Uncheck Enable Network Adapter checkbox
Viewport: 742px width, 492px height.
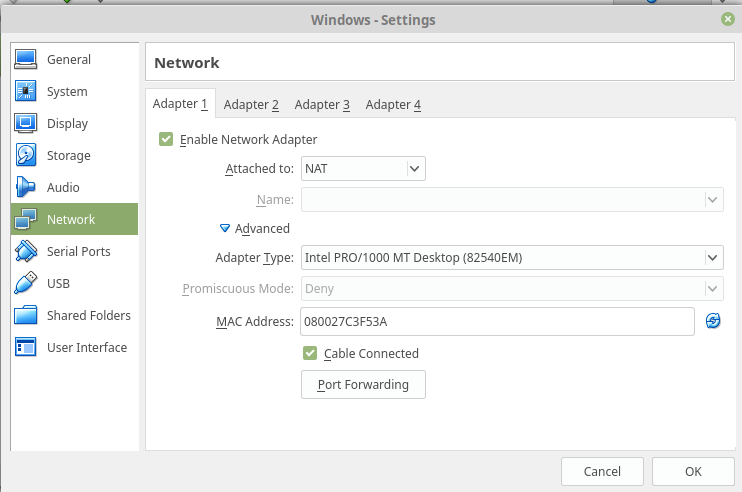[x=166, y=139]
